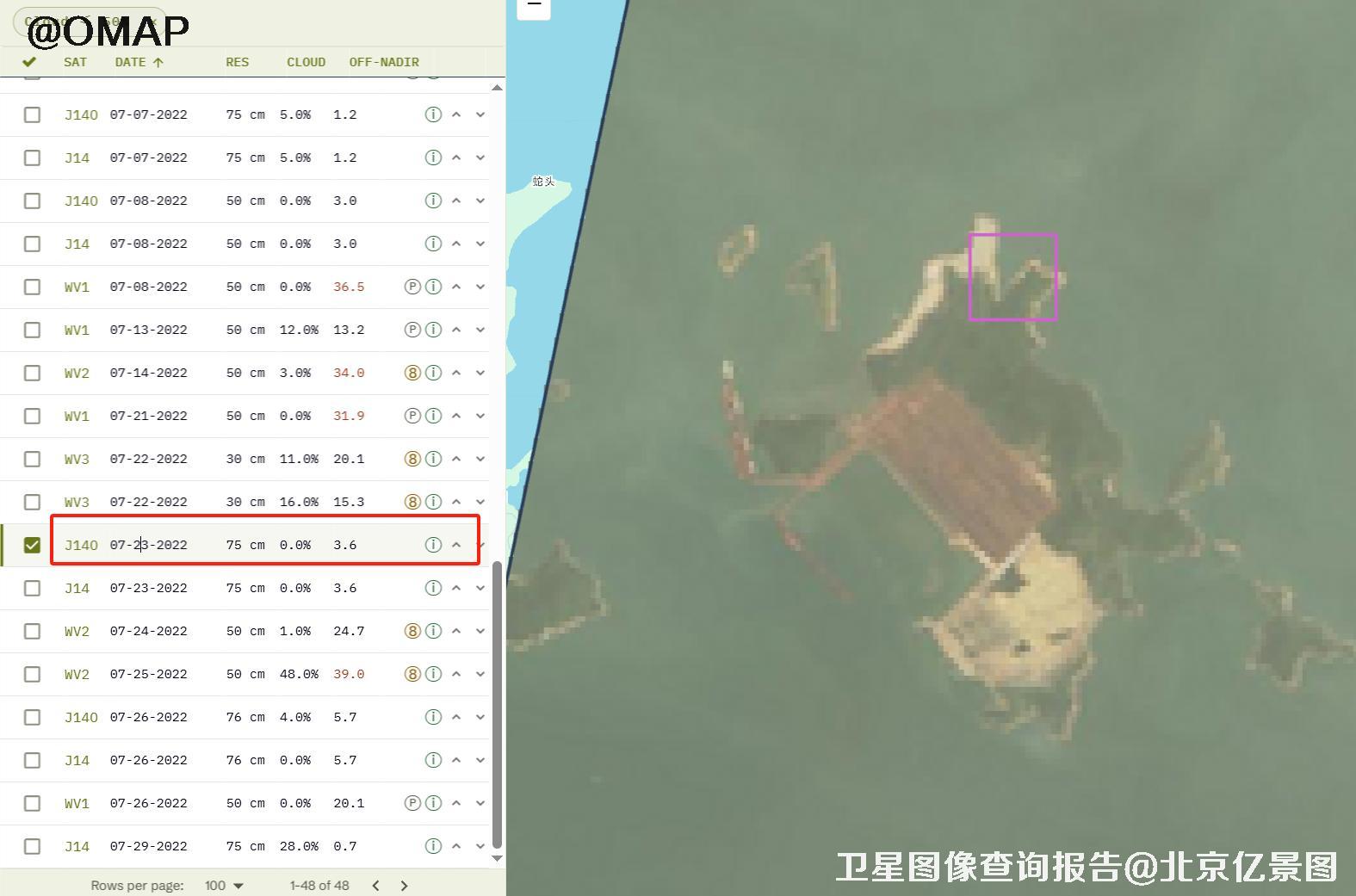Click the P badge on WV1 07-08-2022 row
This screenshot has width=1356, height=896.
click(412, 287)
